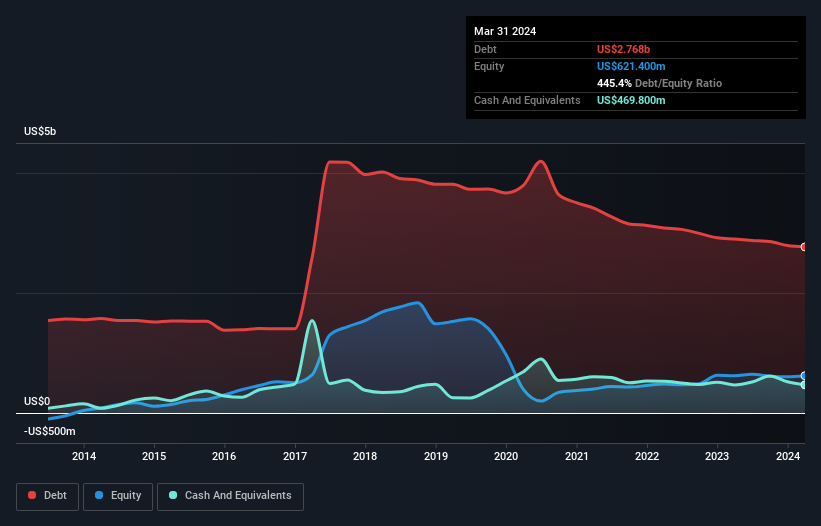Click the US$2.768b debt value

coord(623,49)
